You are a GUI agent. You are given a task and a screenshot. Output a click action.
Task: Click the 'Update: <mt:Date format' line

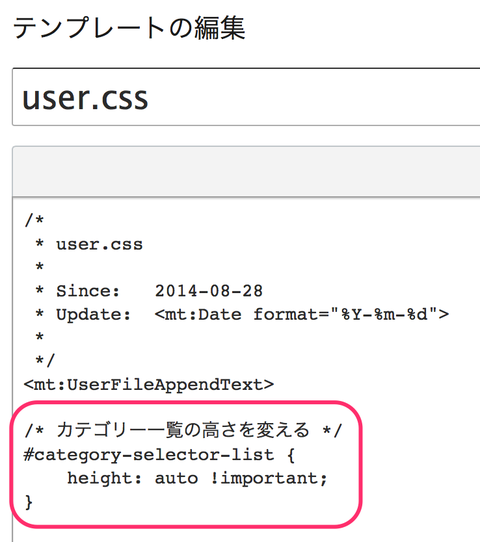tap(242, 314)
